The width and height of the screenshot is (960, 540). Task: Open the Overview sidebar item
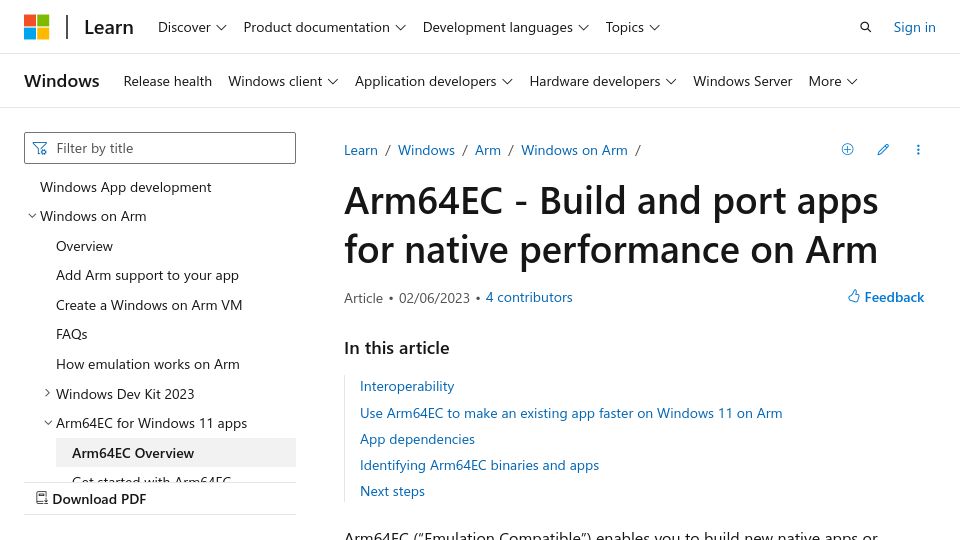click(84, 246)
